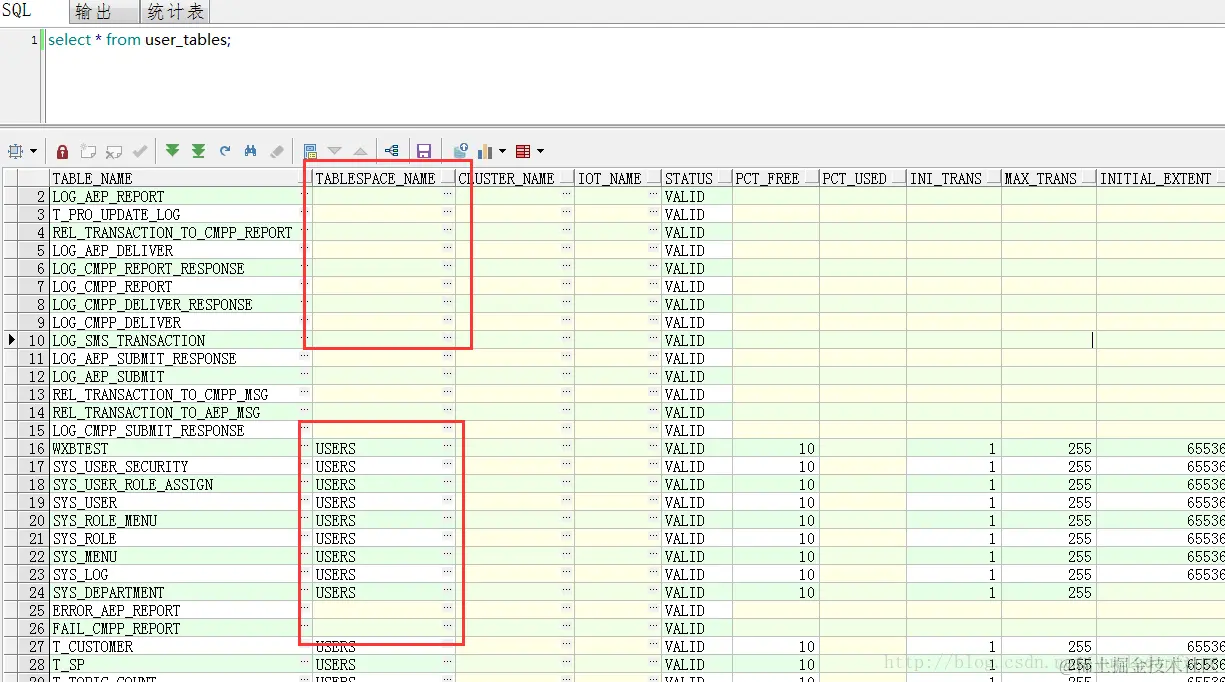Click the linked query tree icon
The image size is (1225, 682).
pos(391,151)
